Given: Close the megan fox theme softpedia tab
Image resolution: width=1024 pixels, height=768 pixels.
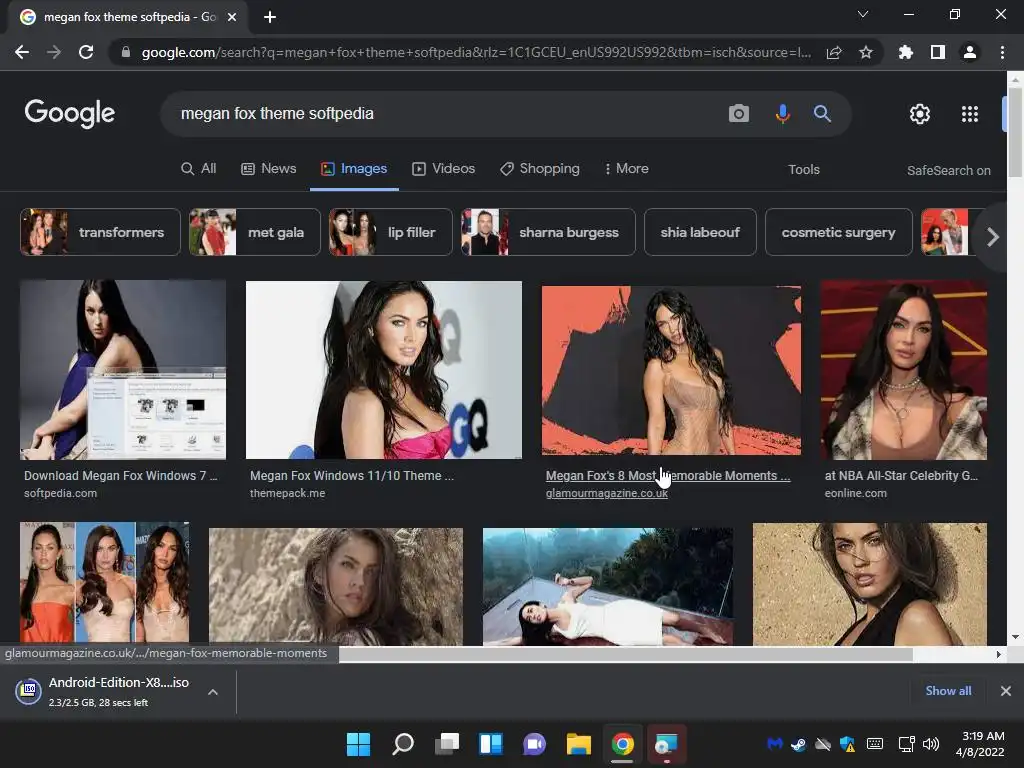Looking at the screenshot, I should 232,17.
